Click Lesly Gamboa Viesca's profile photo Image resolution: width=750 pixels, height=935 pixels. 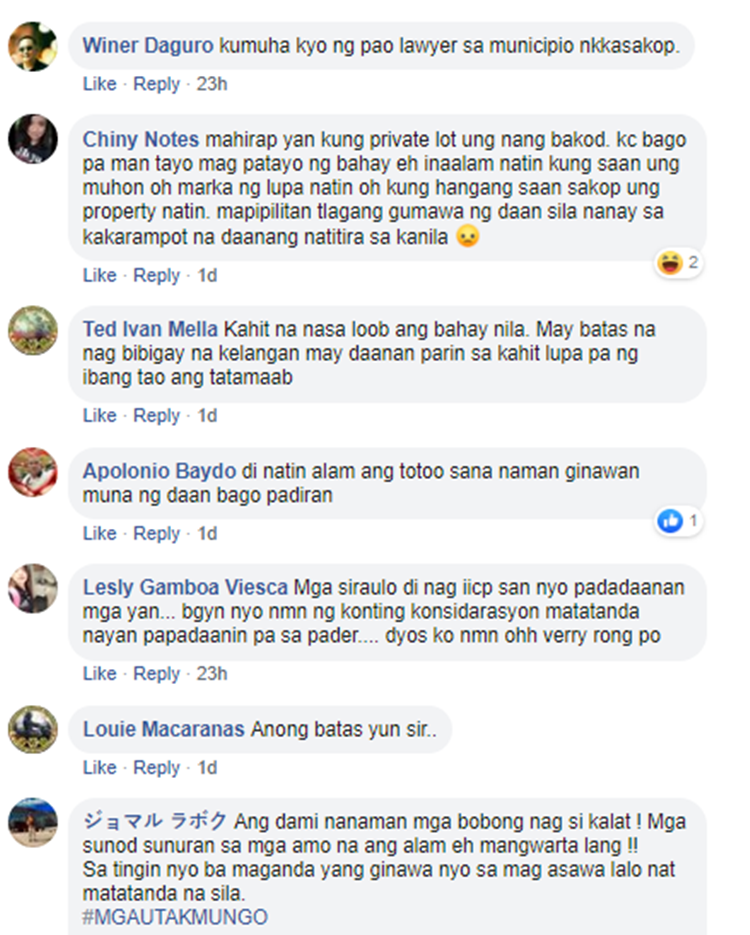(x=33, y=588)
